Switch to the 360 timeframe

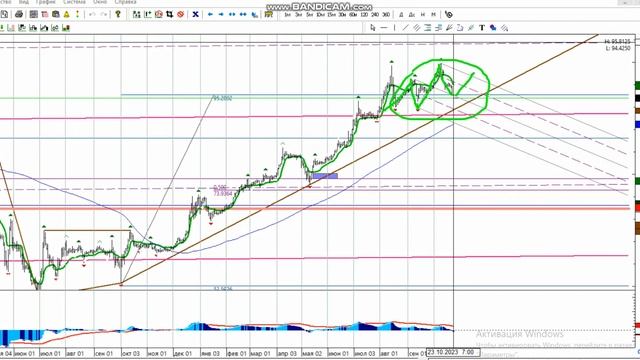coord(386,15)
